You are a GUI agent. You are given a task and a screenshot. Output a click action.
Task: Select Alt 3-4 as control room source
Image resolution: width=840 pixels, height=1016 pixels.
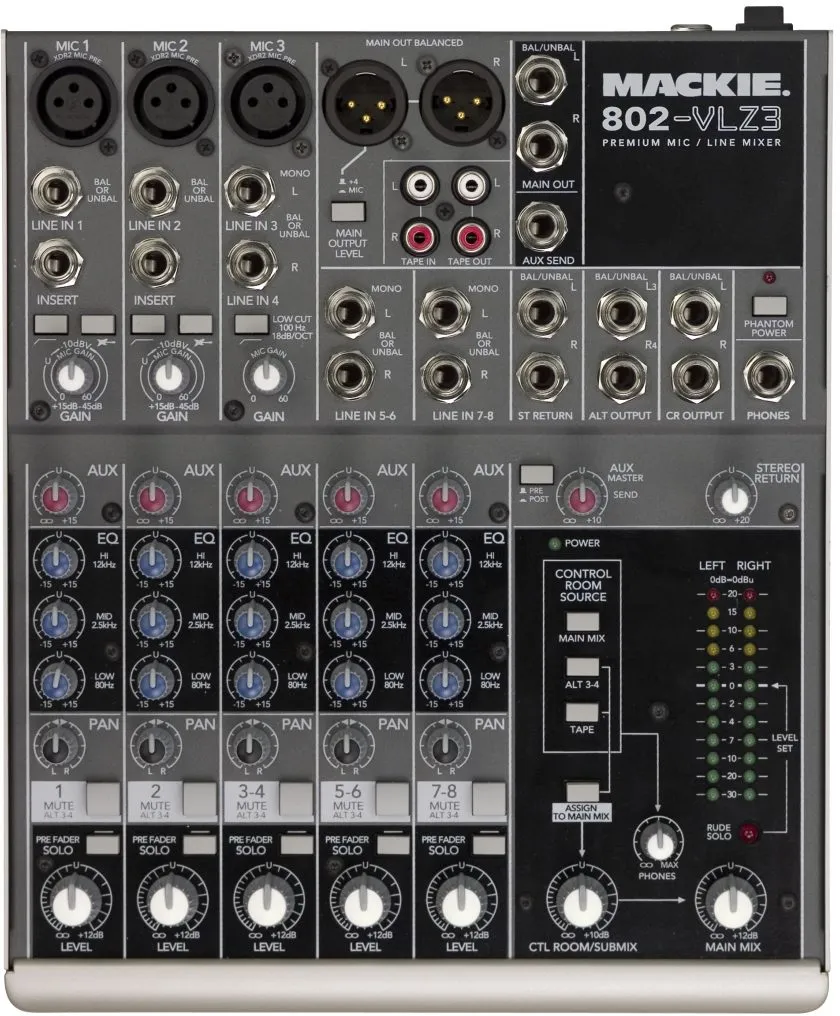pos(583,667)
